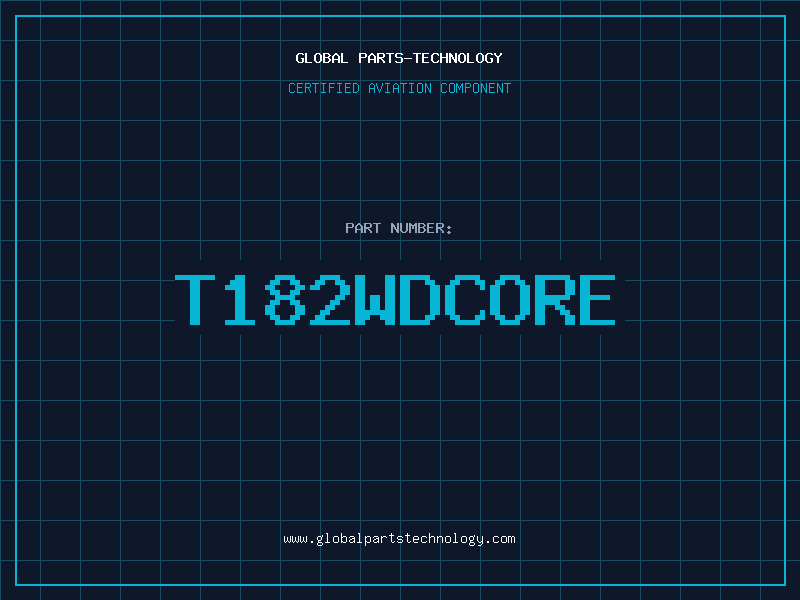
Task: Click the digit 1 in the part number
Action: (x=242, y=299)
